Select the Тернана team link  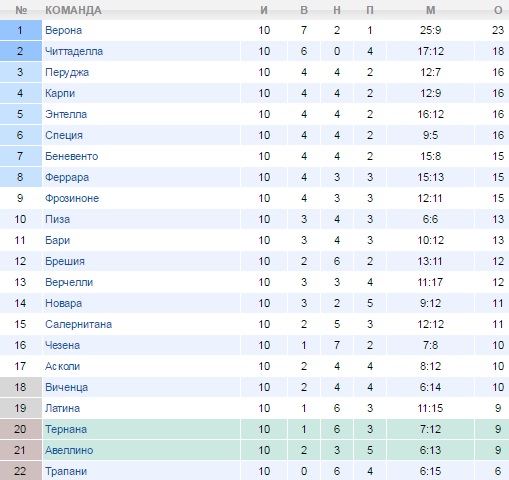coord(66,429)
